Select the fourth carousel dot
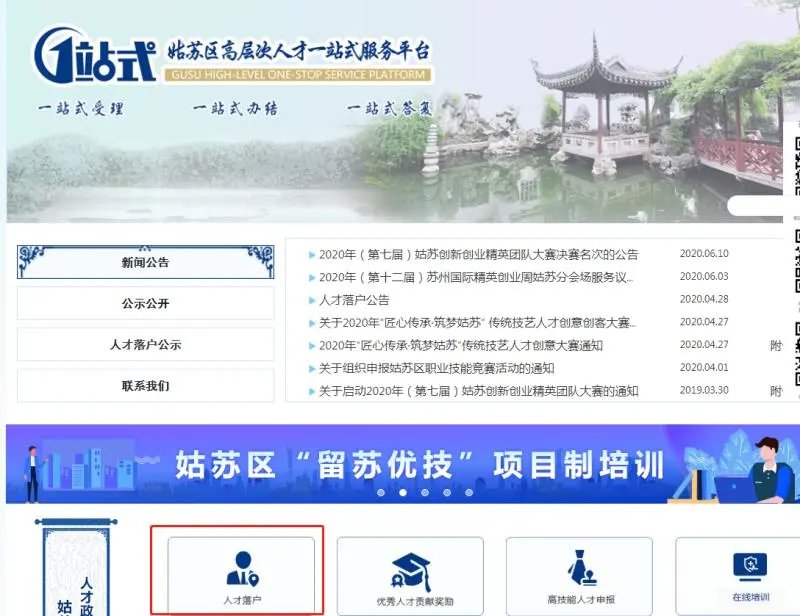The image size is (800, 616). coord(447,492)
